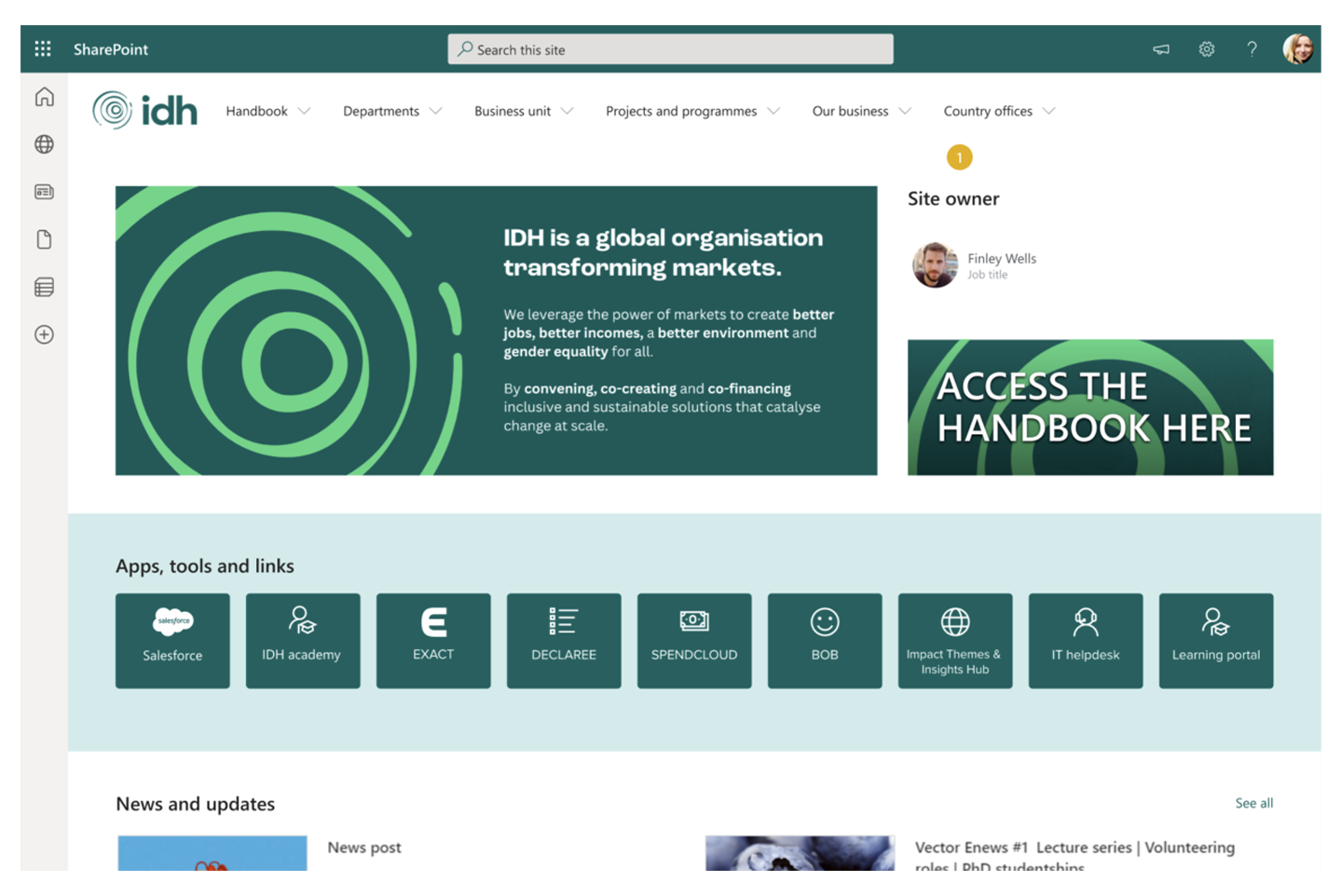This screenshot has width=1341, height=896.
Task: Open the user profile avatar
Action: 1297,49
